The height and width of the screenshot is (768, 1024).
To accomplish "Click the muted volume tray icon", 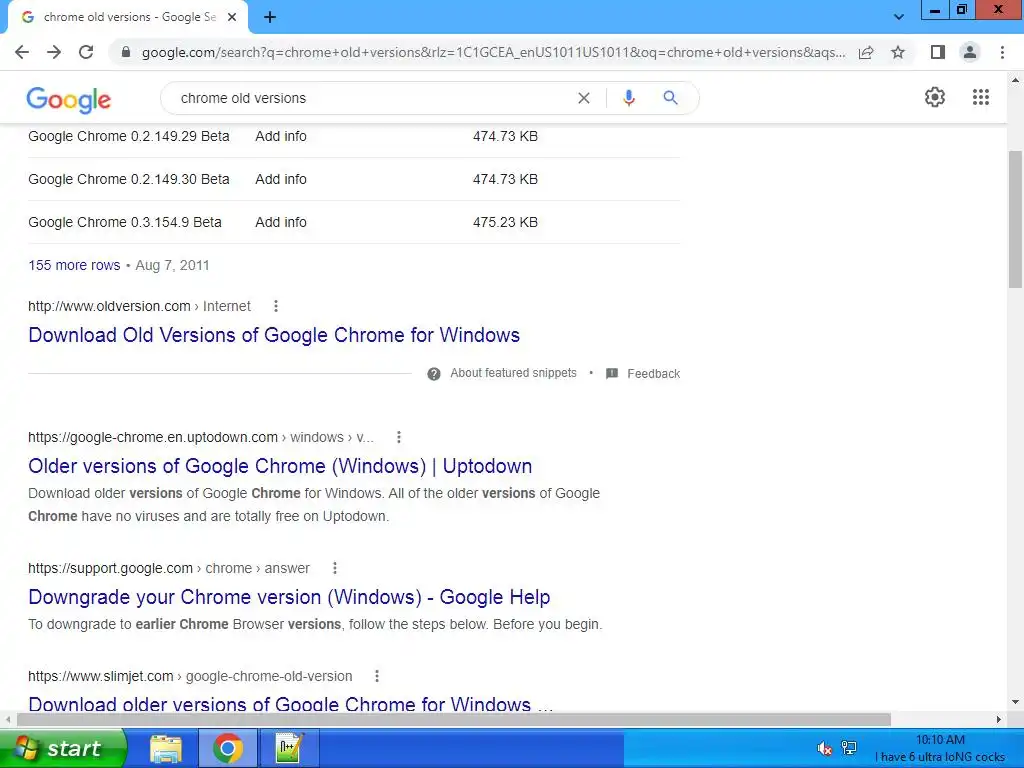I will (825, 748).
